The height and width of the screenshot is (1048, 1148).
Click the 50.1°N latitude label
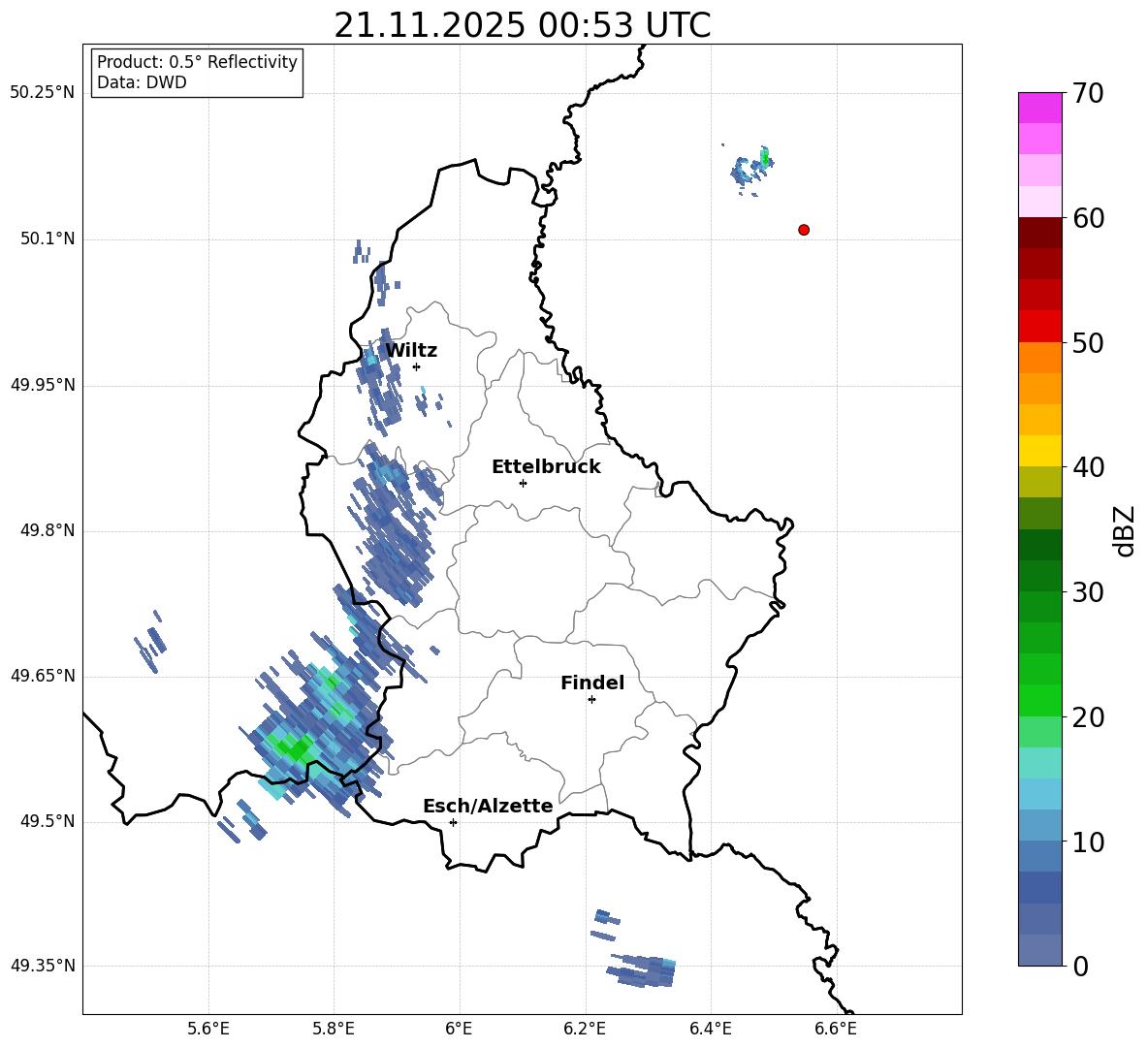point(47,239)
